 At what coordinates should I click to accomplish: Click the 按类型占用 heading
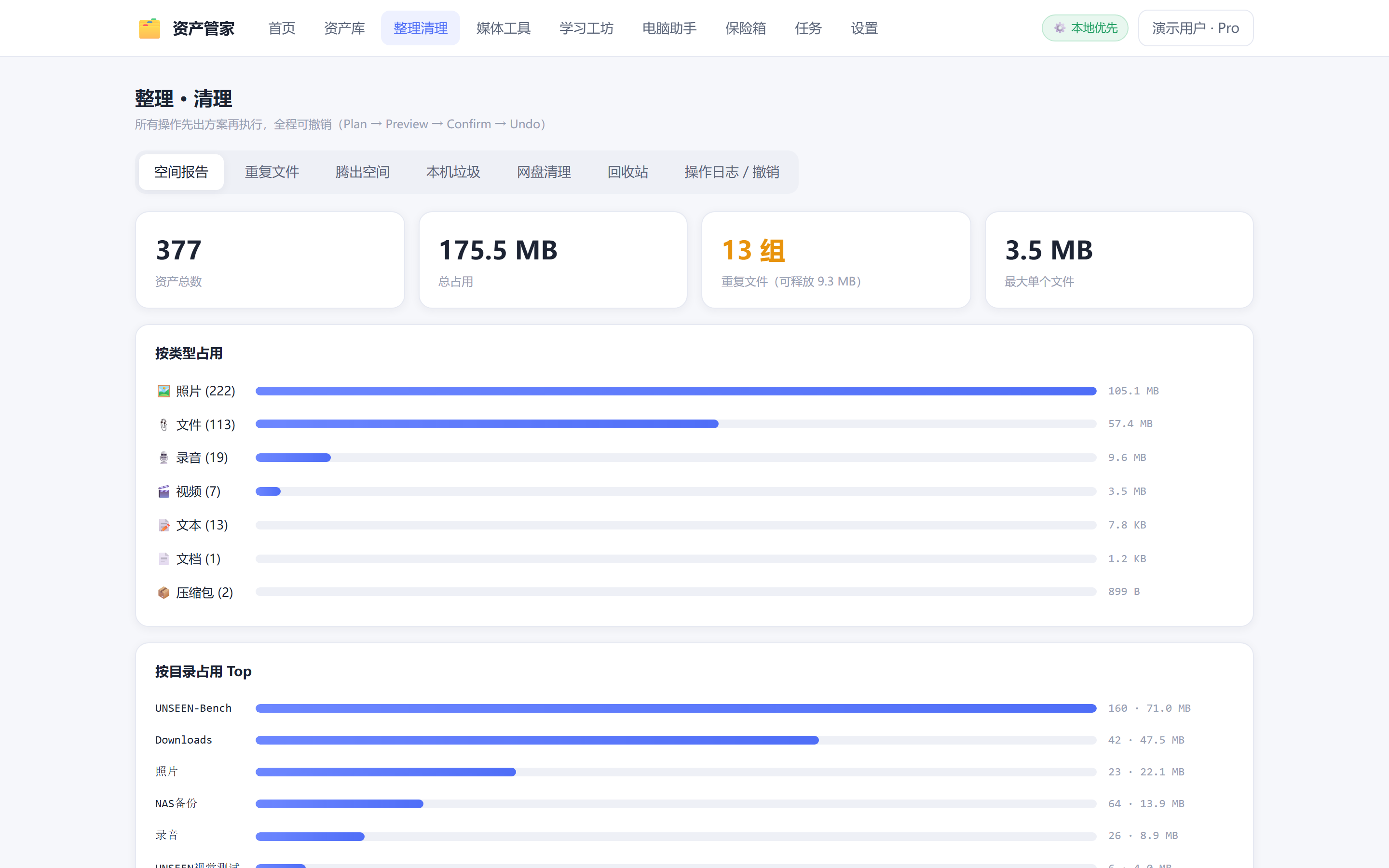coord(189,353)
